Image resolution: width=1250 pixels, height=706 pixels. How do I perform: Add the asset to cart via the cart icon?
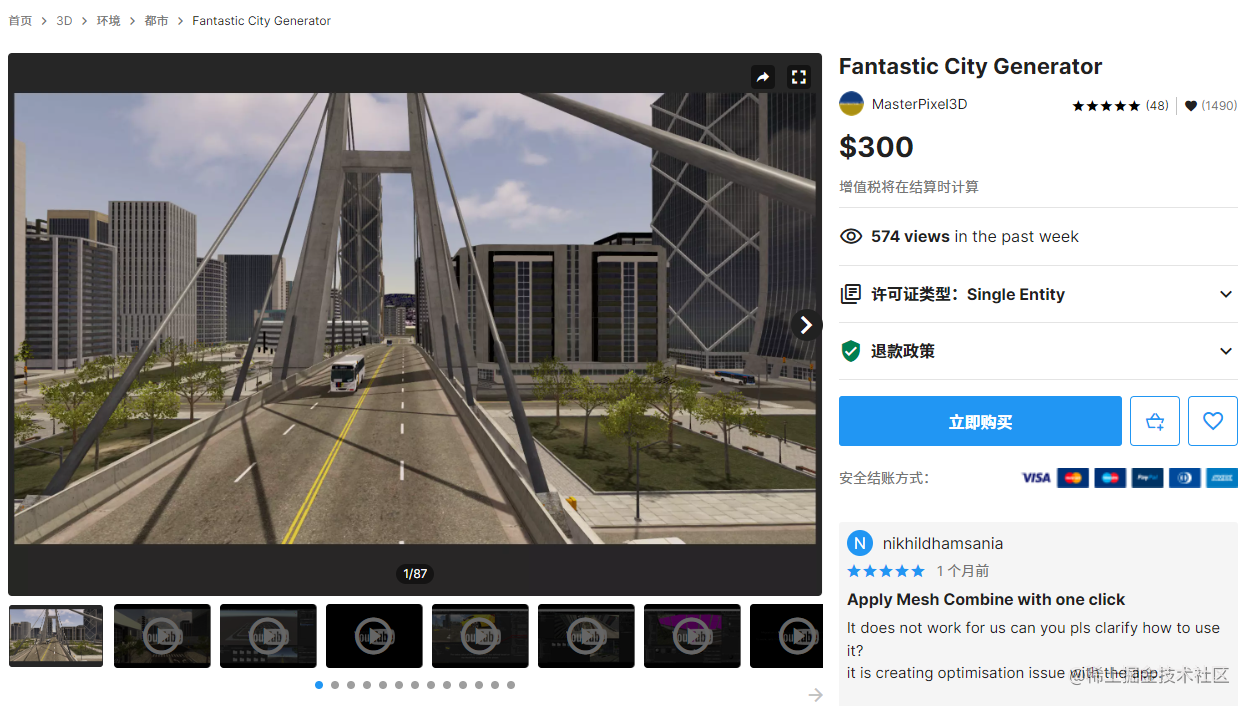point(1155,421)
